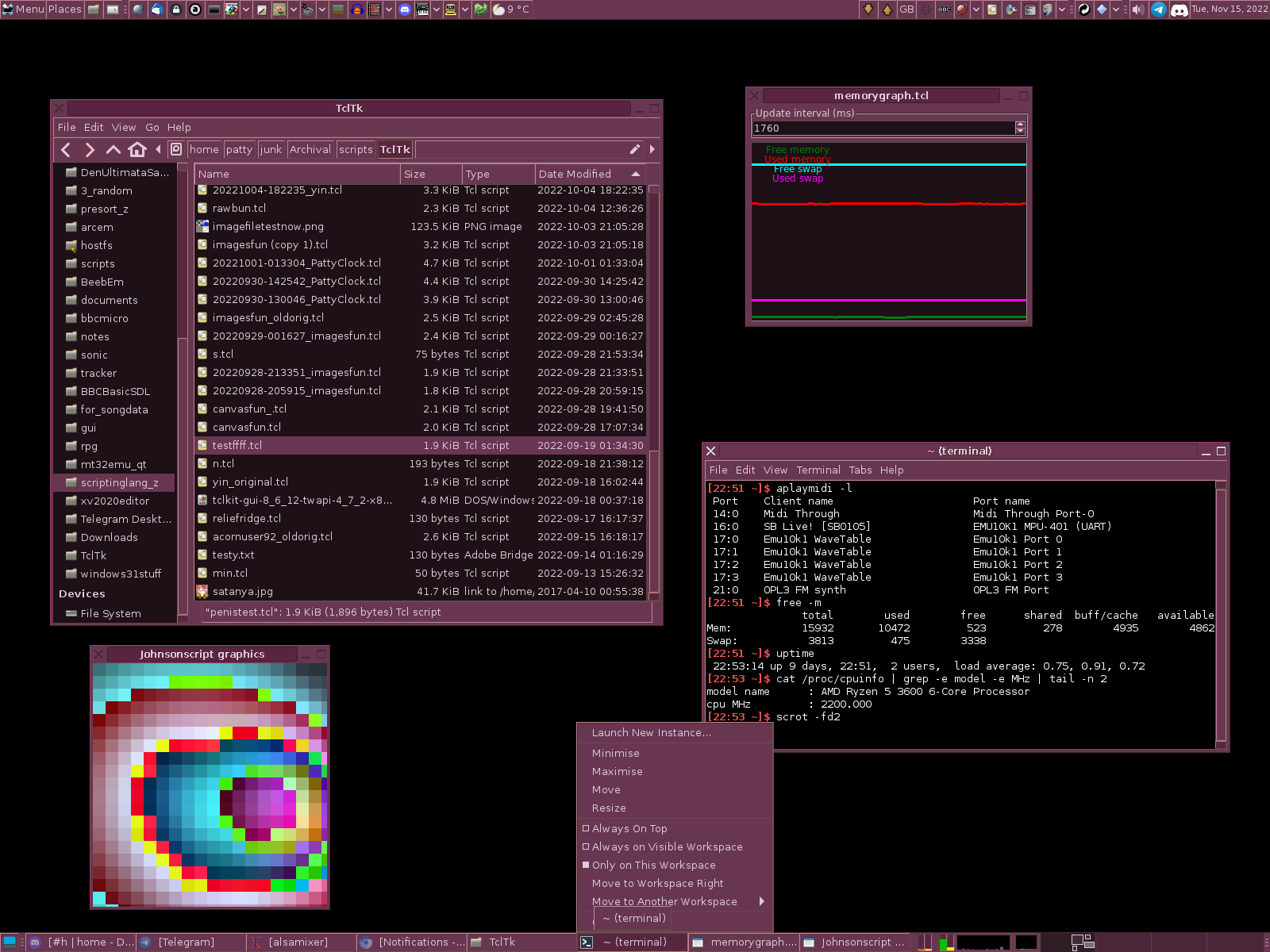
Task: Click the Update interval stepper arrows
Action: (x=1020, y=128)
